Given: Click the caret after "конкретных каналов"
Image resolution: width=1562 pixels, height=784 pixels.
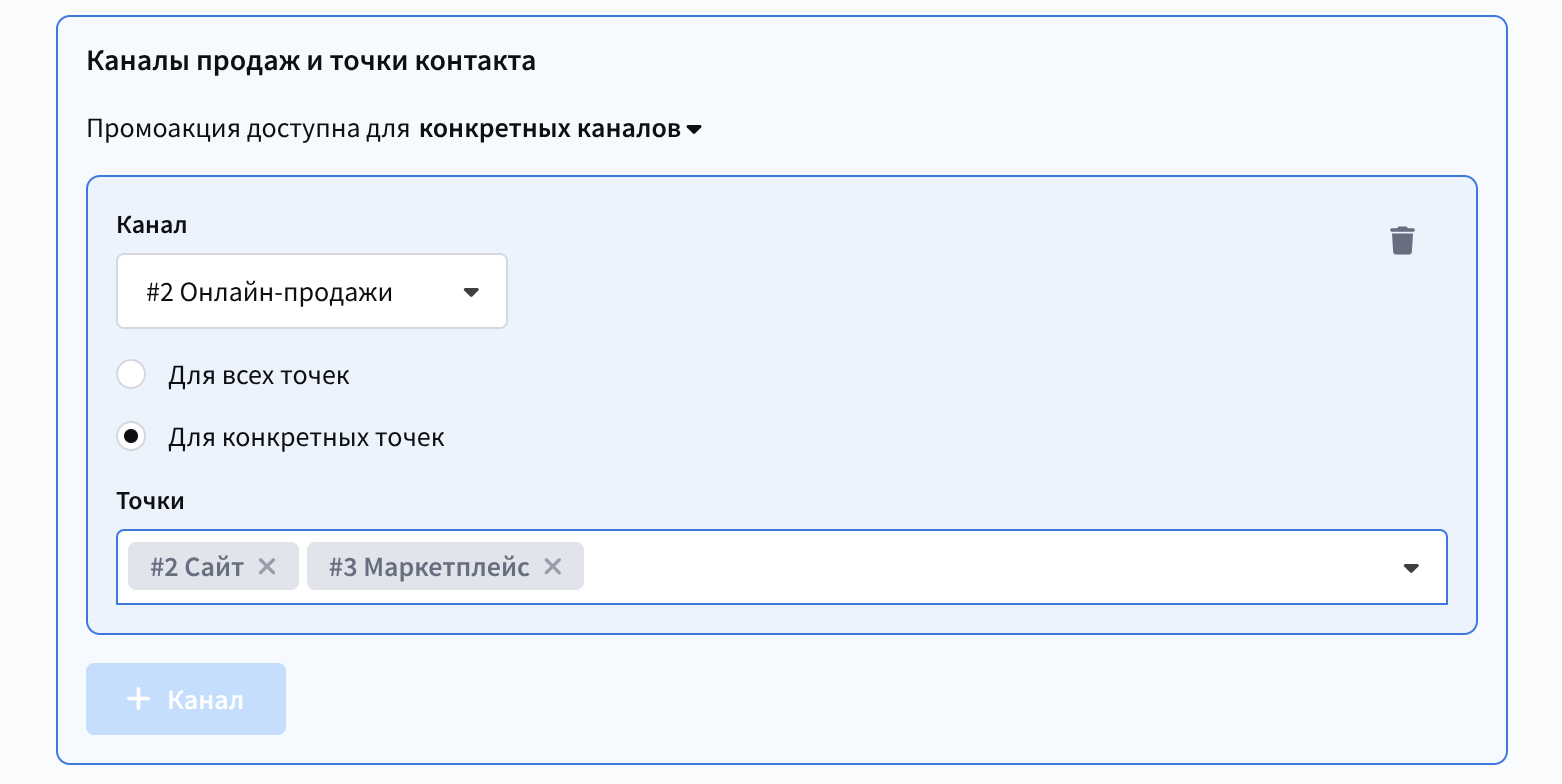Looking at the screenshot, I should point(694,130).
